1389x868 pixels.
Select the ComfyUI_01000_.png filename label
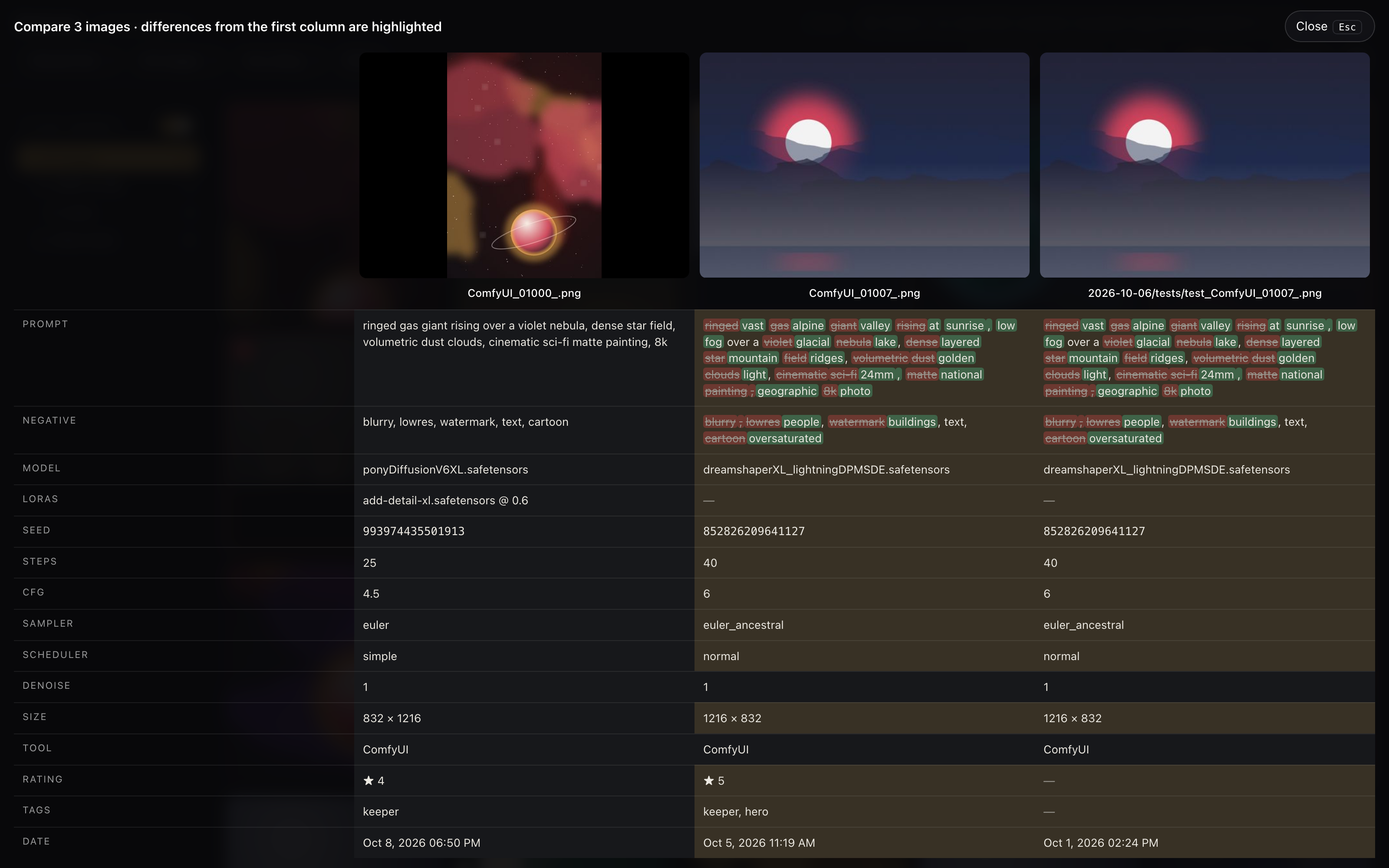click(x=524, y=293)
